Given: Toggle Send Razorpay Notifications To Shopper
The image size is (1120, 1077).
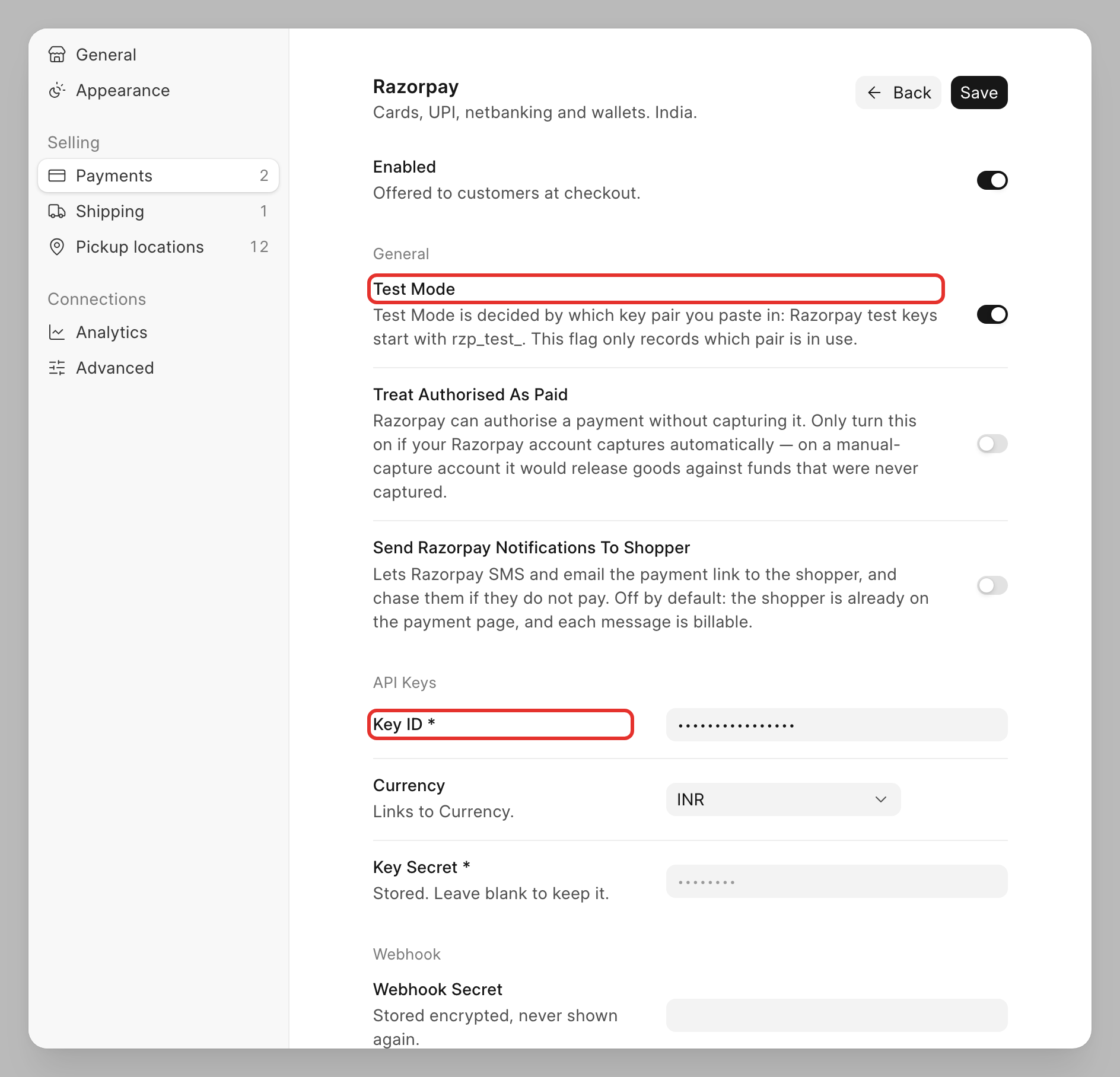Looking at the screenshot, I should [x=992, y=585].
